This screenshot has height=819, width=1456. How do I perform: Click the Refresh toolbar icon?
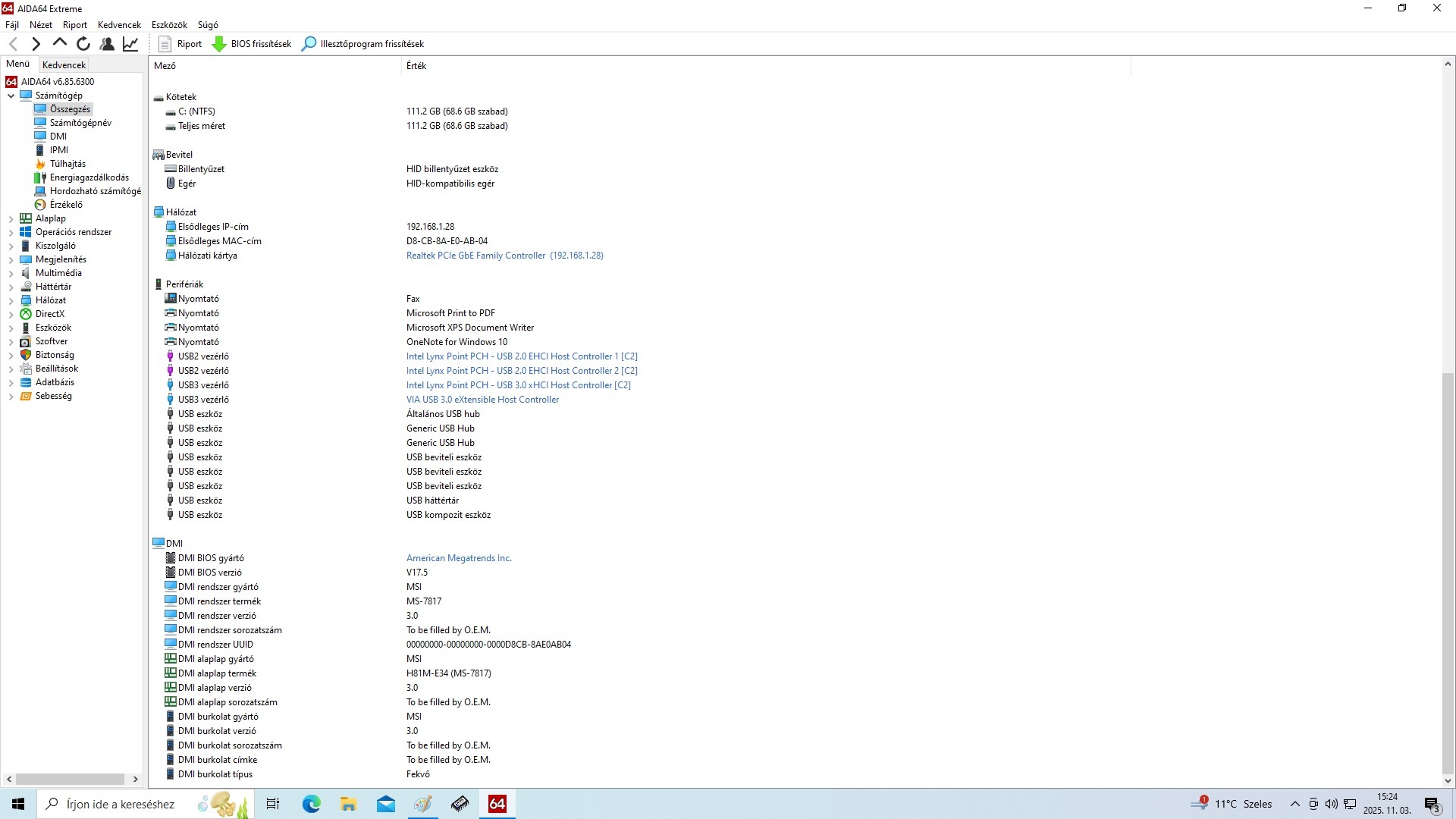(x=83, y=44)
